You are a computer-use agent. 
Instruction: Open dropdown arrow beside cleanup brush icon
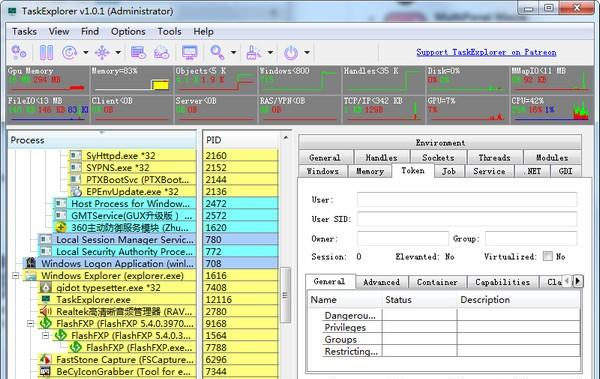click(x=270, y=52)
